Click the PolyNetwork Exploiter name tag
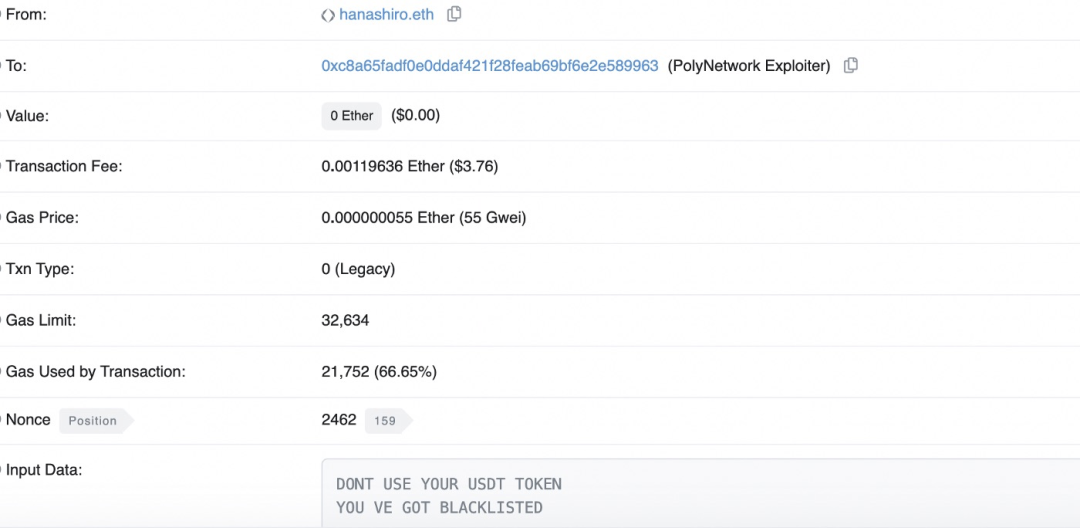1080x528 pixels. [x=749, y=66]
